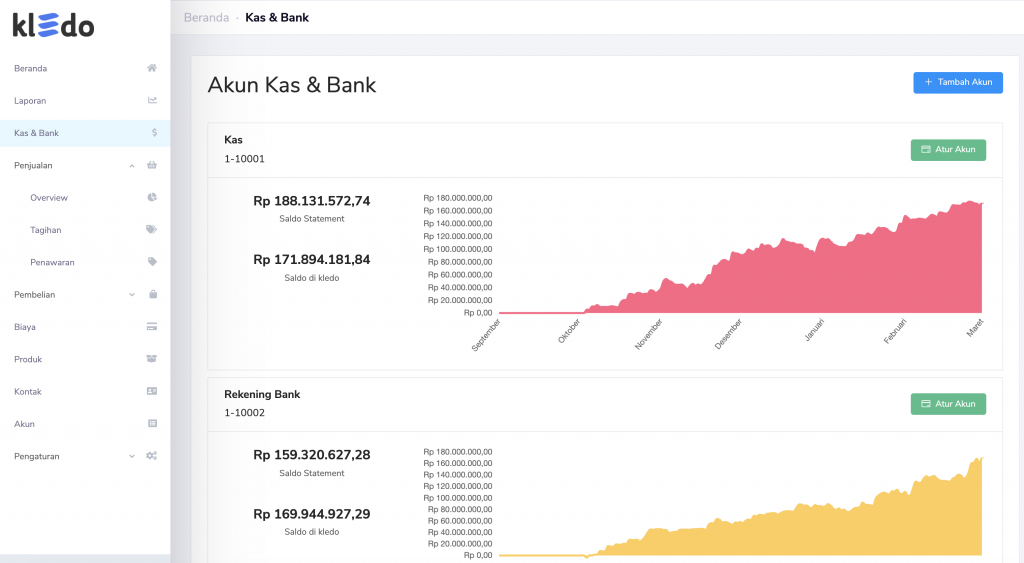Viewport: 1024px width, 563px height.
Task: Click the Februari label on Kas chart
Action: point(895,331)
